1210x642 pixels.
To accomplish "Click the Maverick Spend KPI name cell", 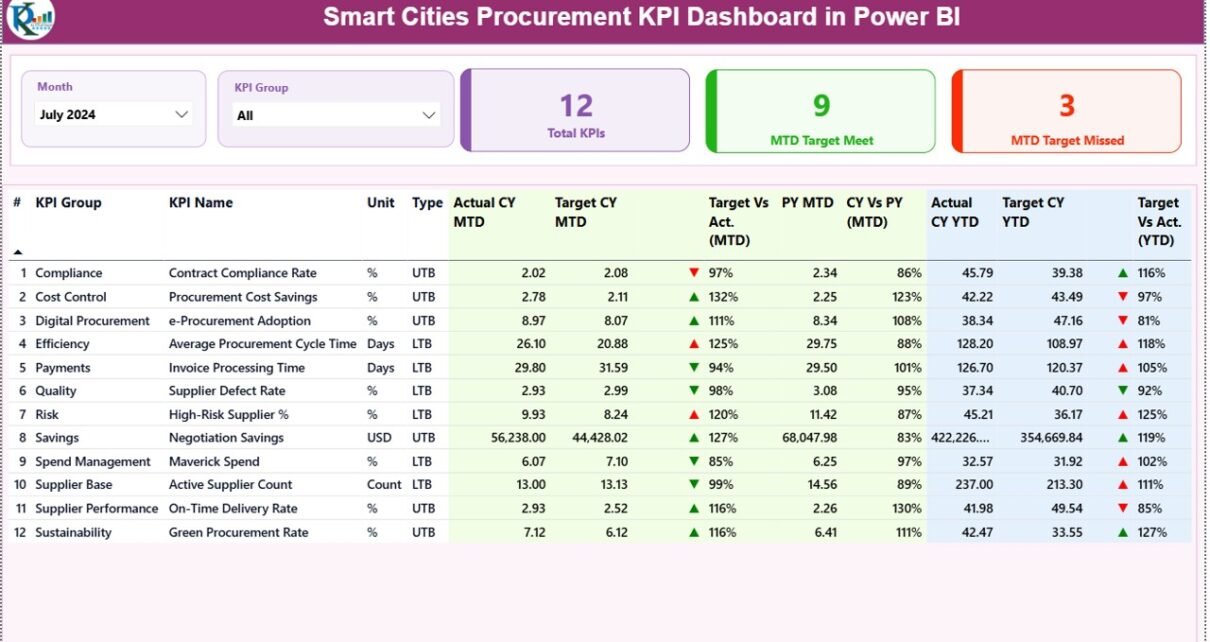I will [213, 462].
